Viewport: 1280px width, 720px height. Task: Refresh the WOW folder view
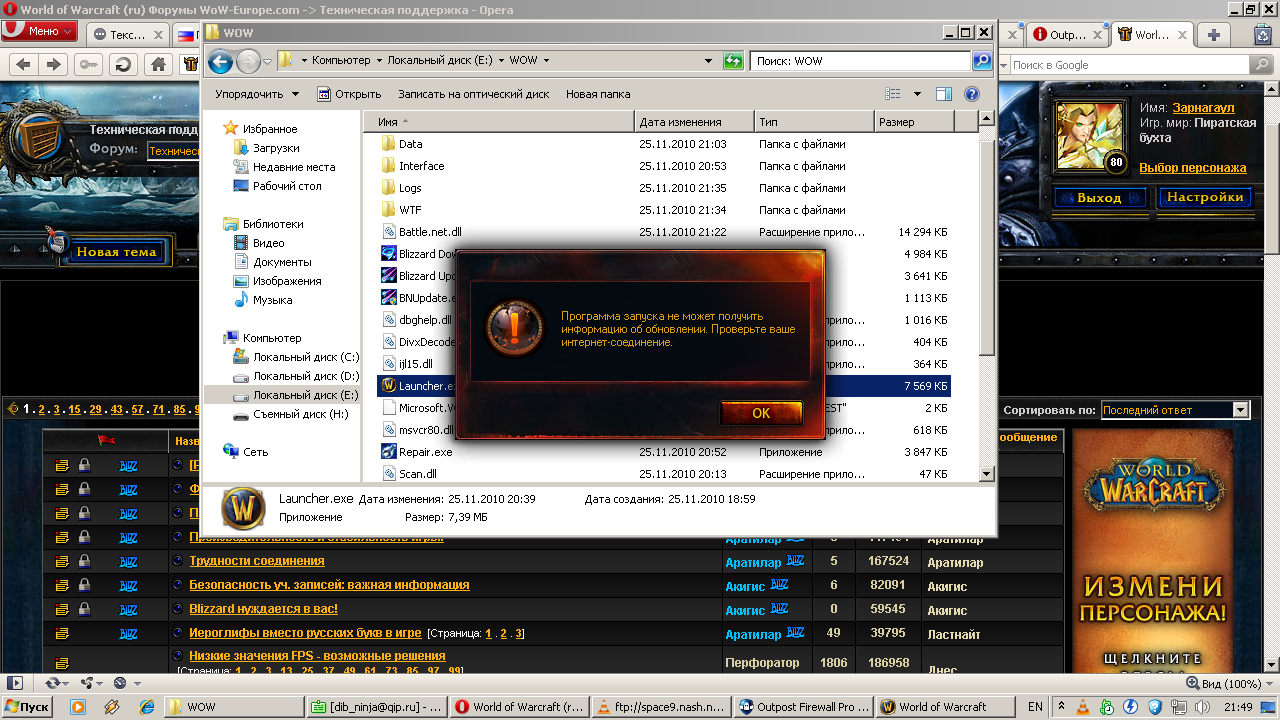(x=734, y=61)
